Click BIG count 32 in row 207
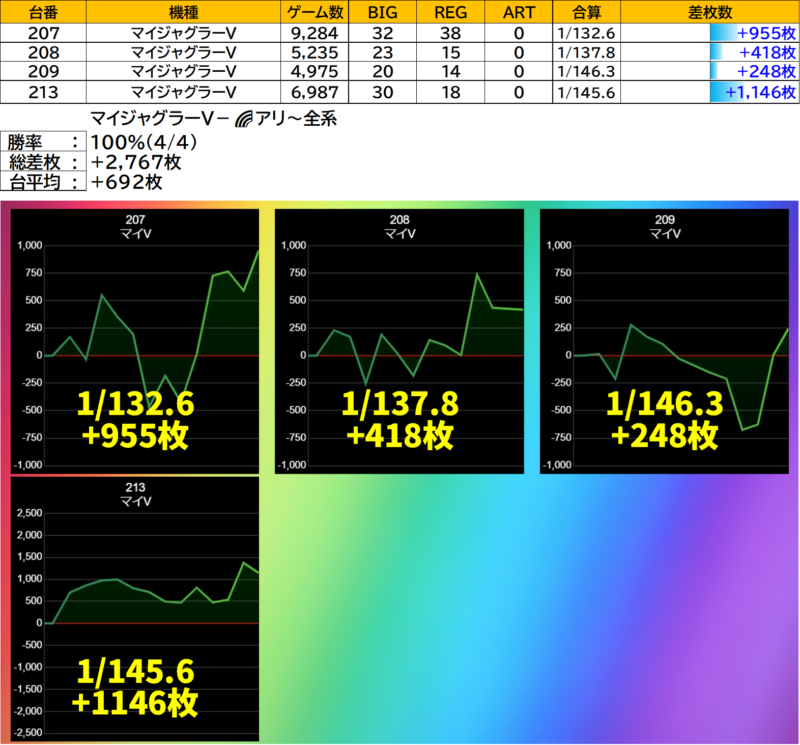Image resolution: width=800 pixels, height=745 pixels. (x=383, y=33)
